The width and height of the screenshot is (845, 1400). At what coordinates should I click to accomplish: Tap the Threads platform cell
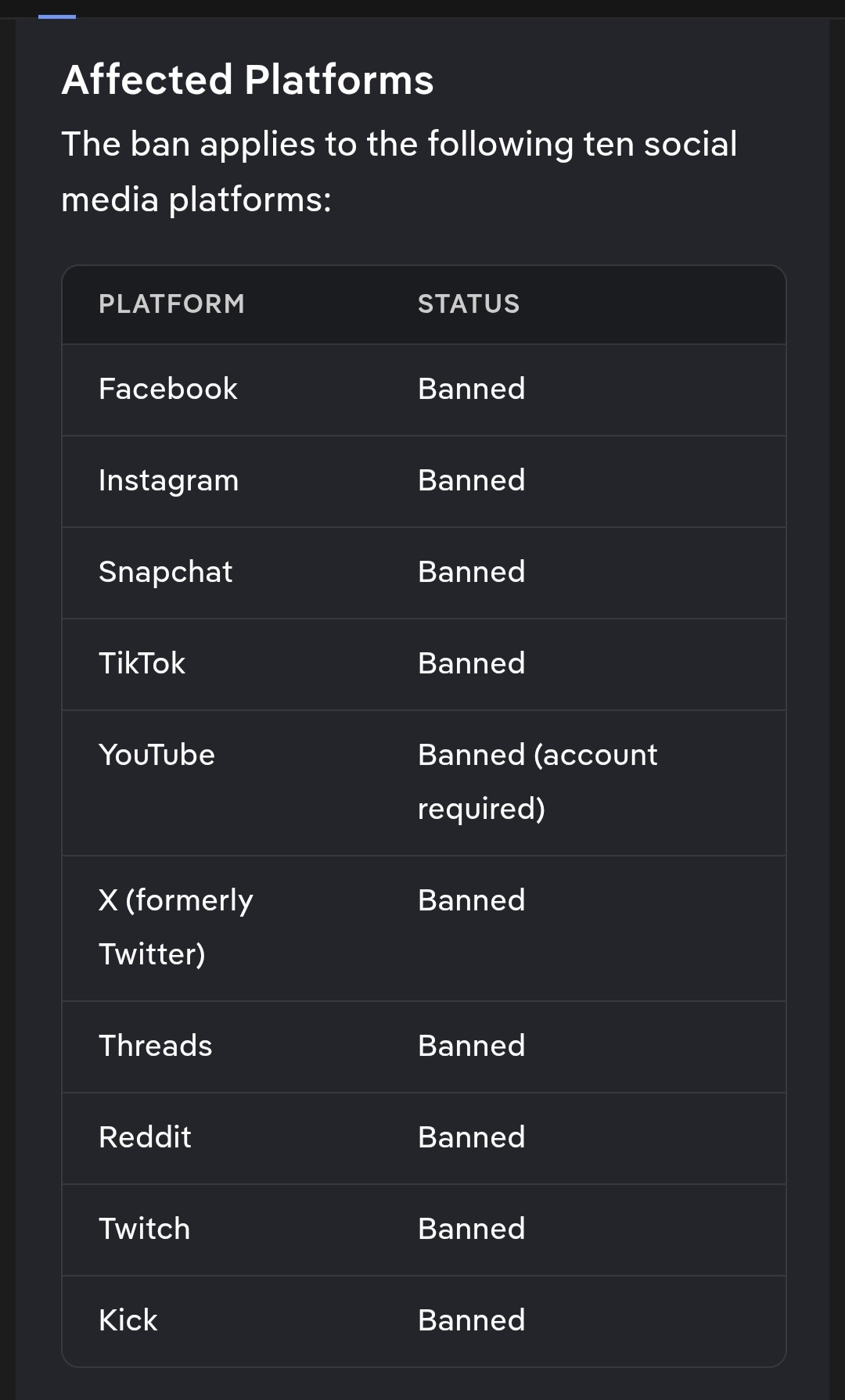155,1046
